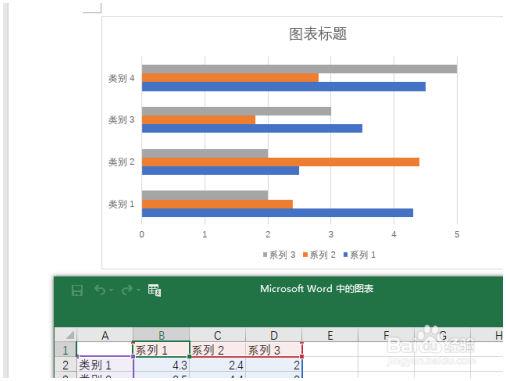
Task: Click the Redo arrow icon
Action: click(127, 290)
